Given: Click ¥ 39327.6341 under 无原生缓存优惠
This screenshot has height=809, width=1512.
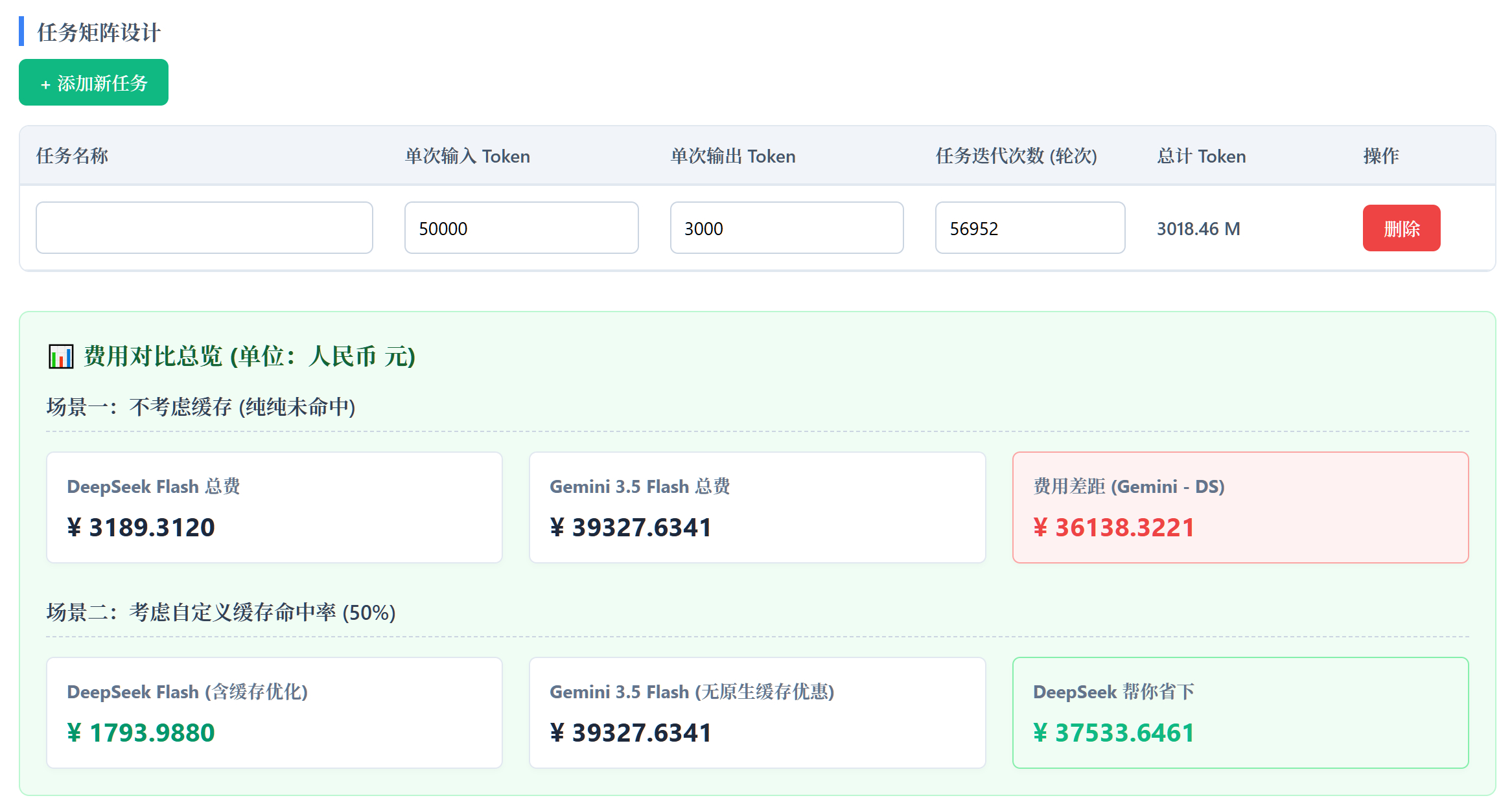Looking at the screenshot, I should coord(631,733).
